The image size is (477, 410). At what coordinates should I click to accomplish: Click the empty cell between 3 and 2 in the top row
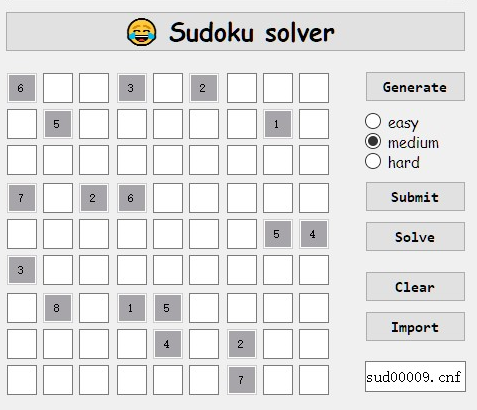pyautogui.click(x=168, y=88)
